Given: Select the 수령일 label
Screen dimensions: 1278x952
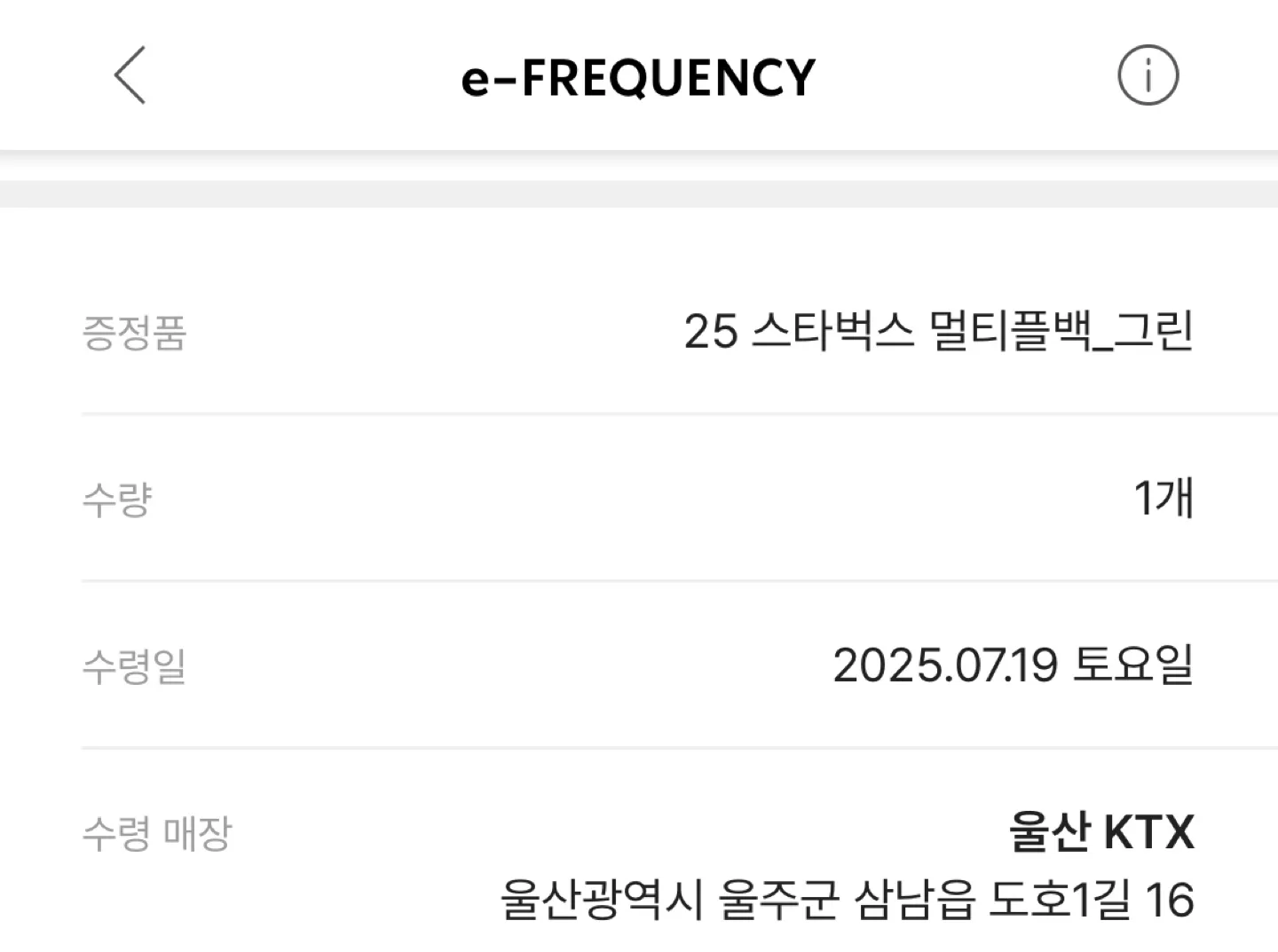Looking at the screenshot, I should coord(134,665).
